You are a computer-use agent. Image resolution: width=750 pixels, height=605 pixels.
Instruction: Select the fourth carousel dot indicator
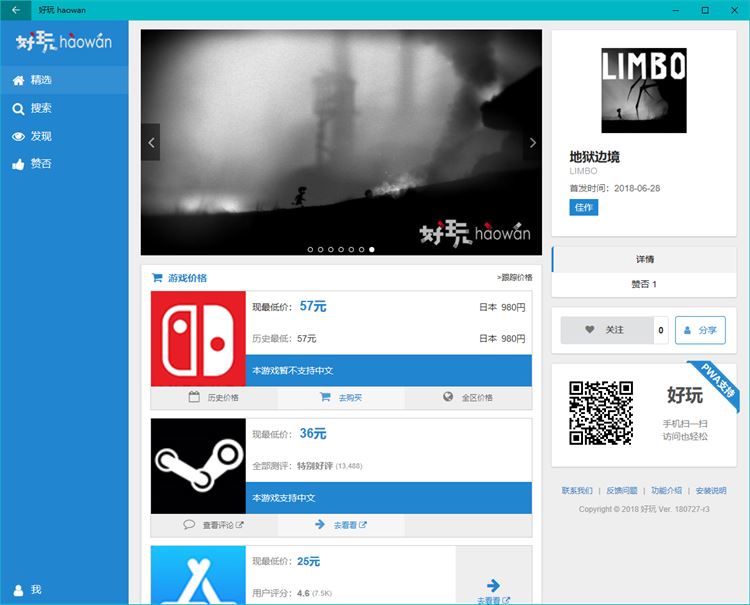(341, 249)
